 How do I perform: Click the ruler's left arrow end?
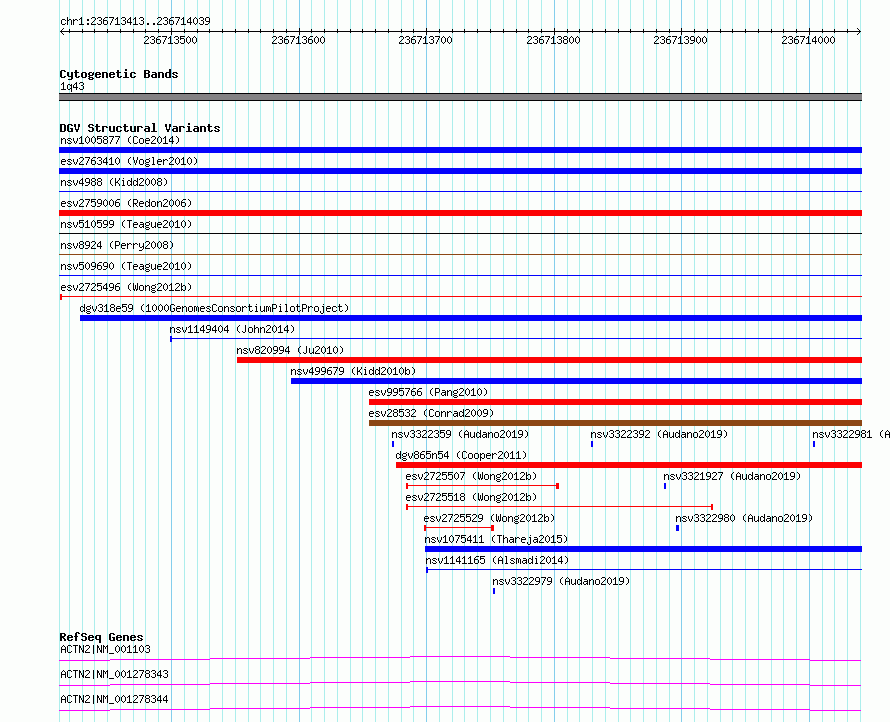[62, 32]
